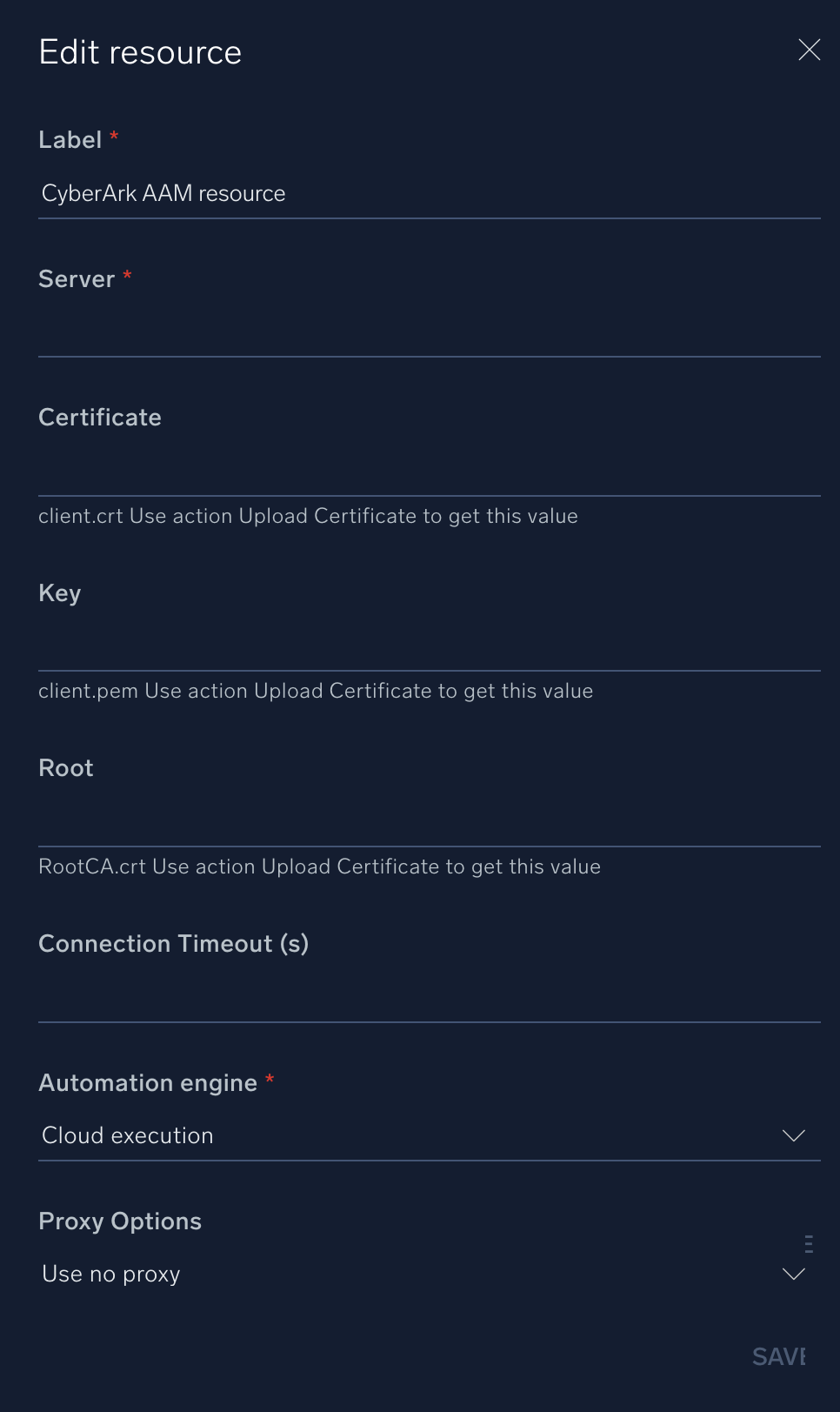This screenshot has height=1412, width=840.
Task: Click the Use no proxy selection
Action: coord(110,1274)
